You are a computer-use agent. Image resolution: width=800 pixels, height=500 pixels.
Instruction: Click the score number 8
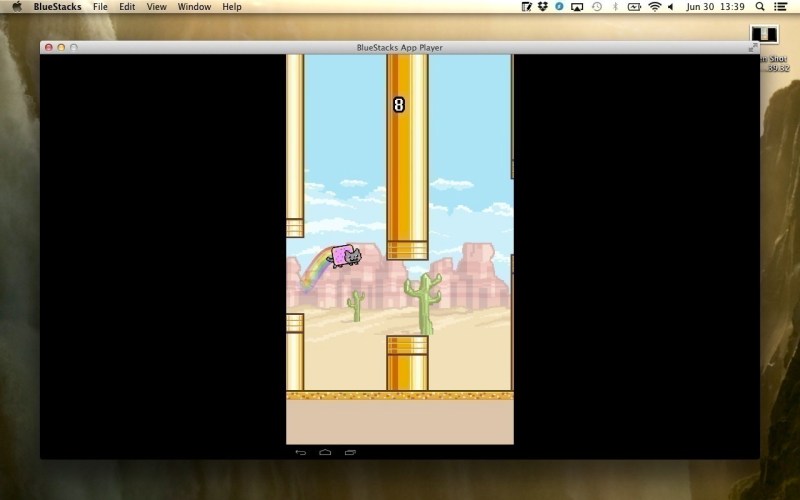pos(399,105)
